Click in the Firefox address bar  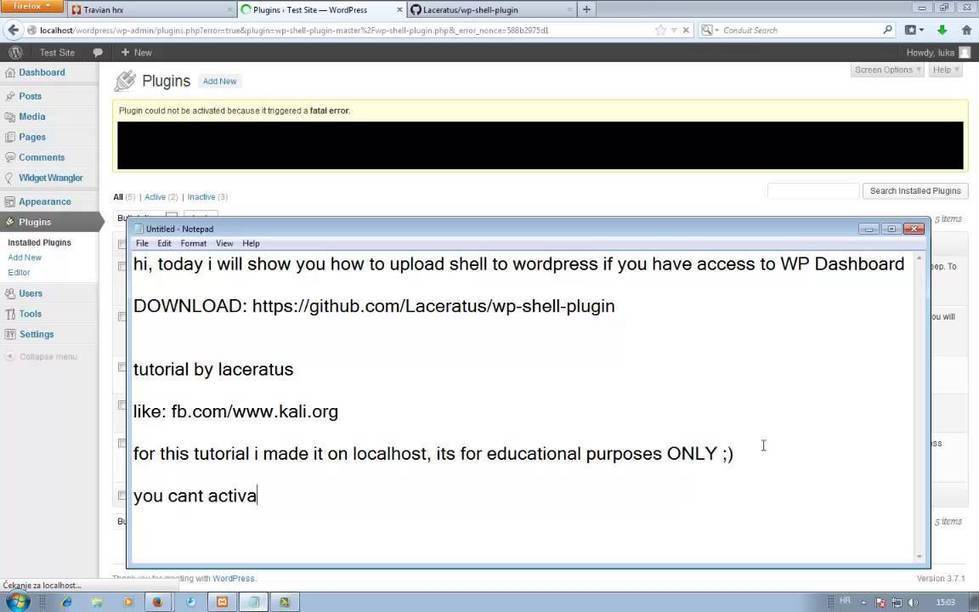[x=343, y=30]
